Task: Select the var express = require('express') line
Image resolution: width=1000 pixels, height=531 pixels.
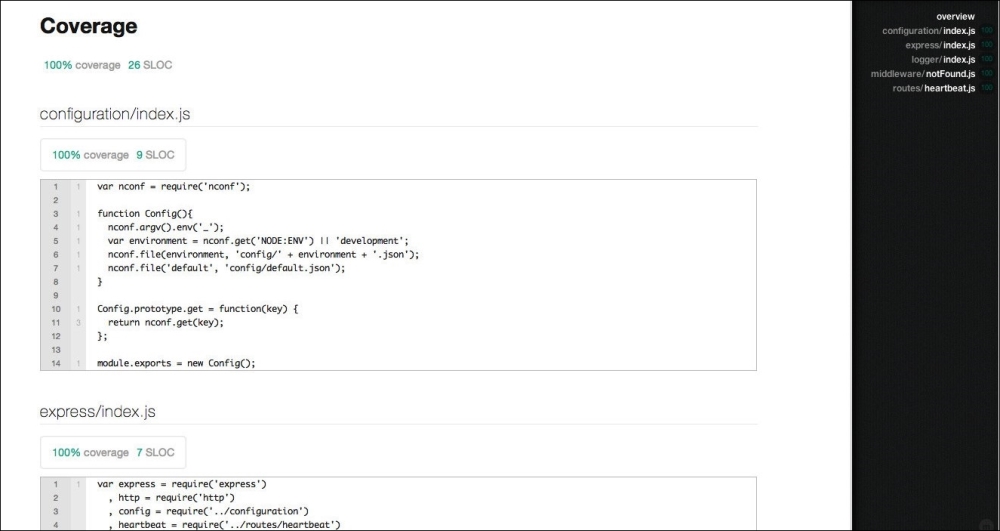Action: (x=182, y=484)
